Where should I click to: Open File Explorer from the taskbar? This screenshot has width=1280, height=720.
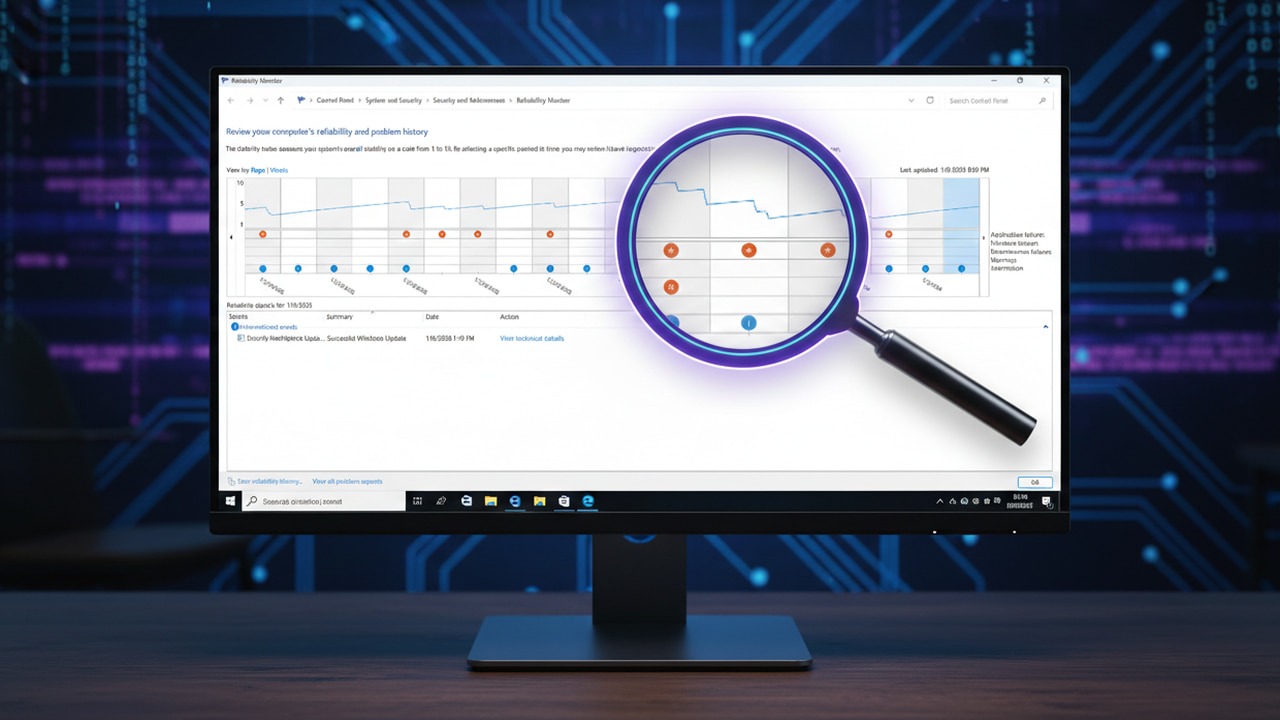point(490,500)
